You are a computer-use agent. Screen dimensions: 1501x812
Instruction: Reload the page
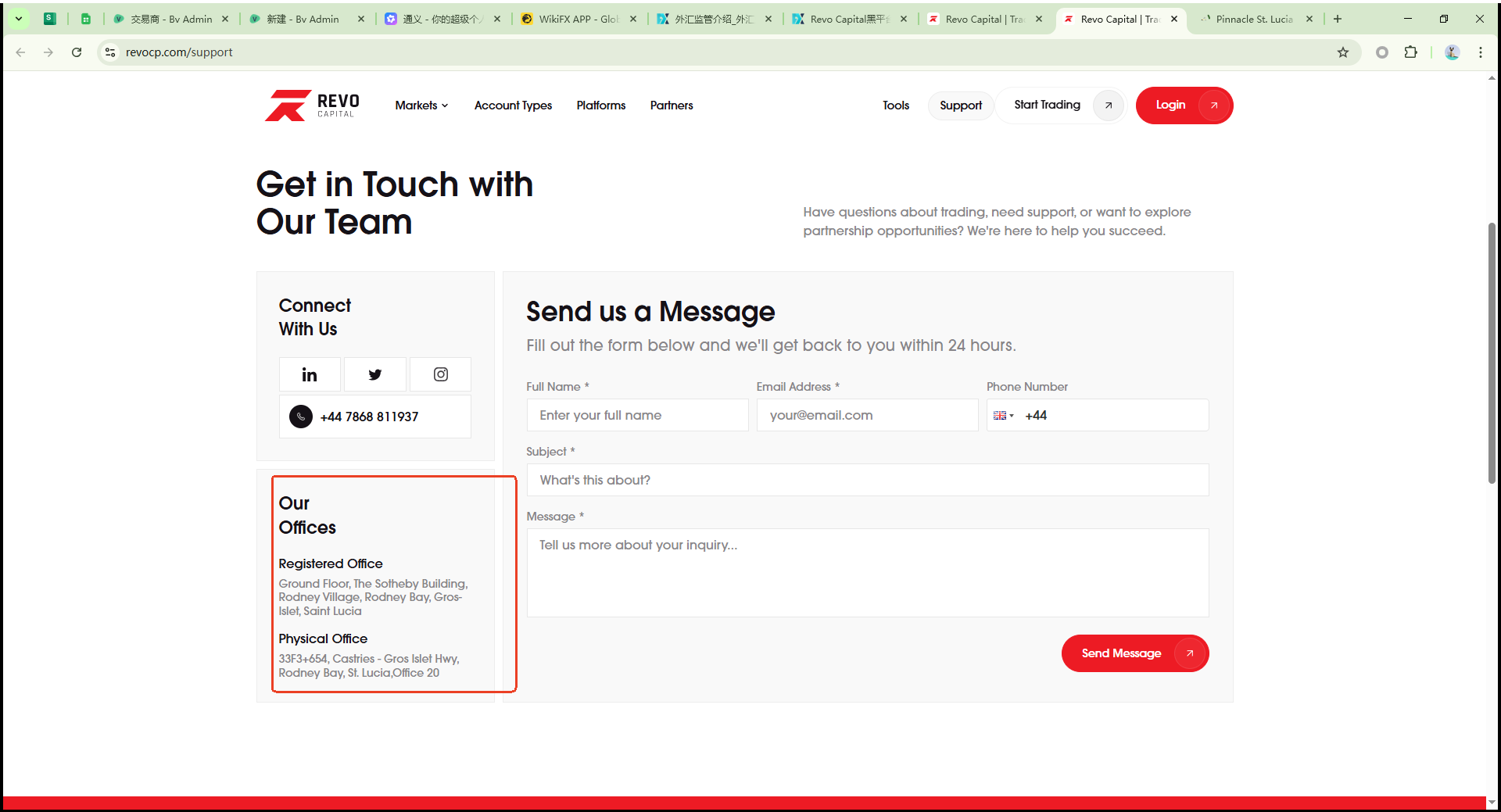(x=77, y=52)
